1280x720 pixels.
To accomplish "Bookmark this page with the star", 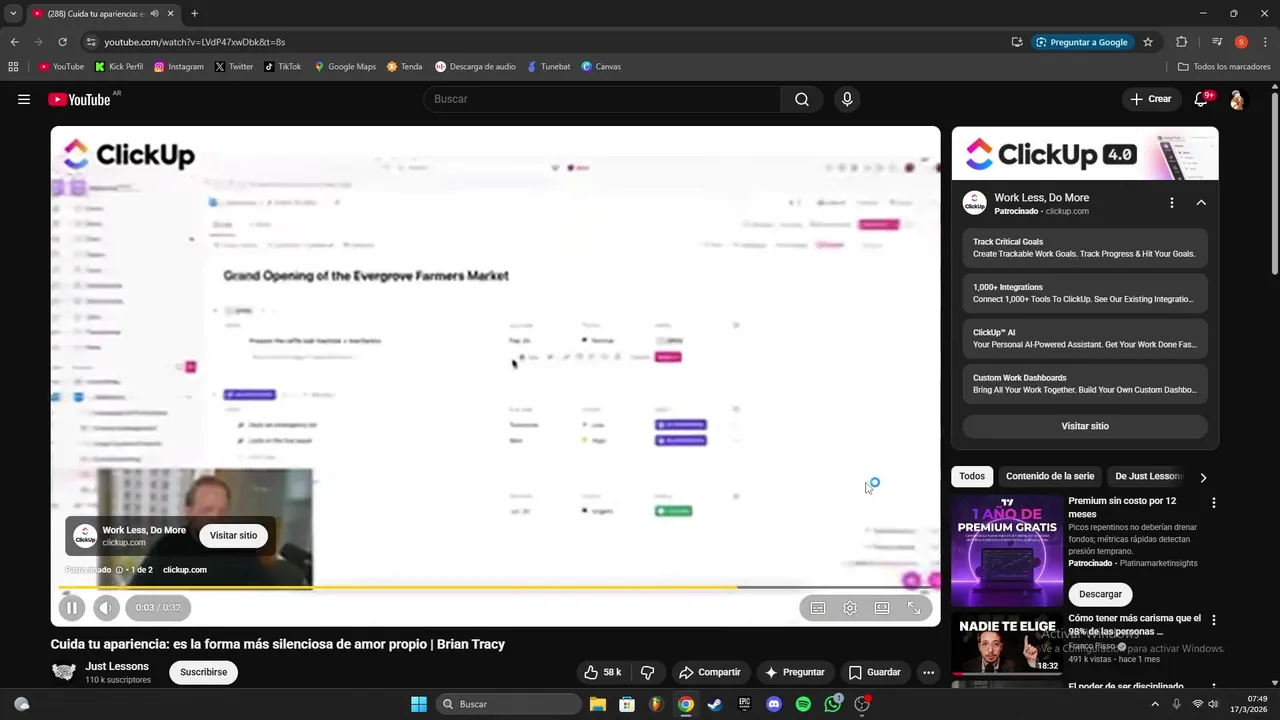I will click(1148, 42).
